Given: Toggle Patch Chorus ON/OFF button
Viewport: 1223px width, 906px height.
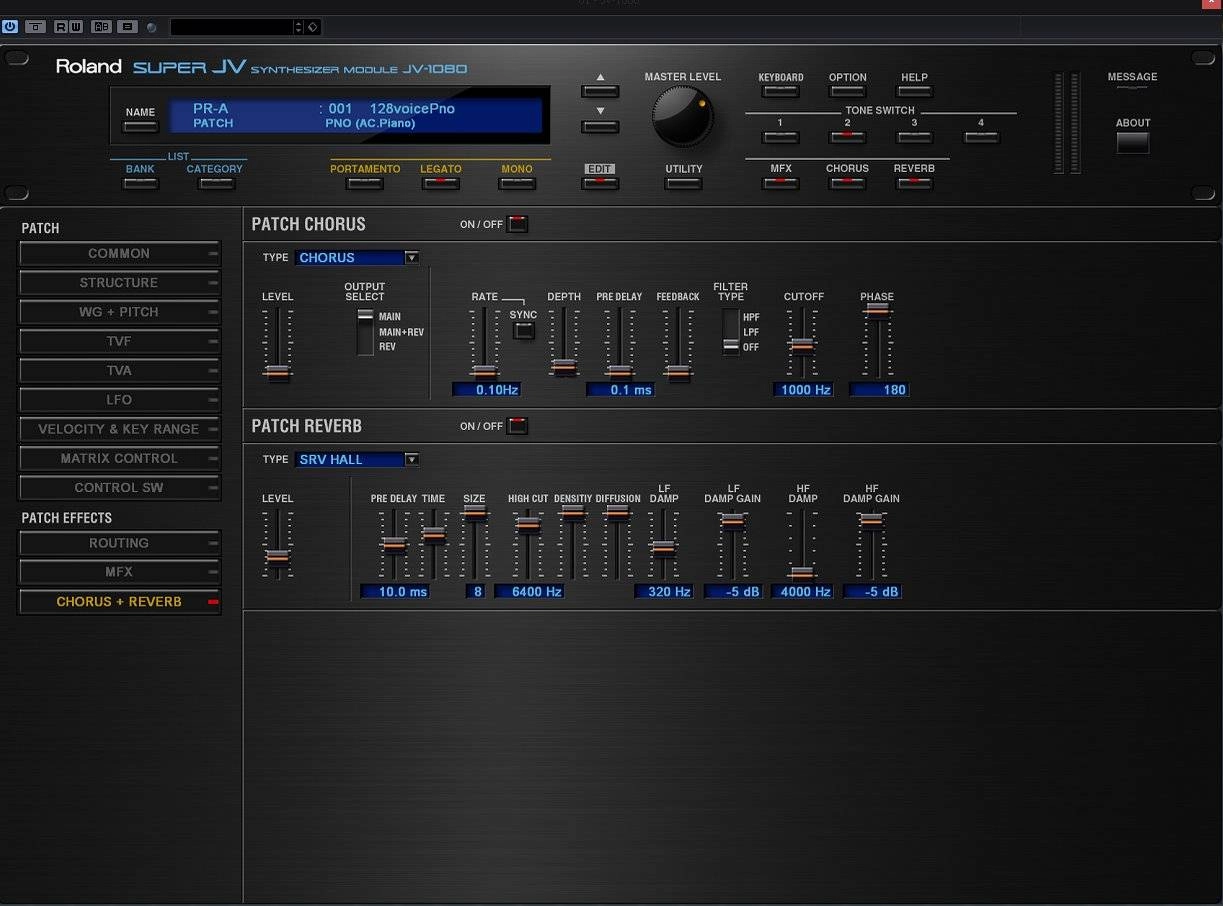Looking at the screenshot, I should pyautogui.click(x=517, y=224).
